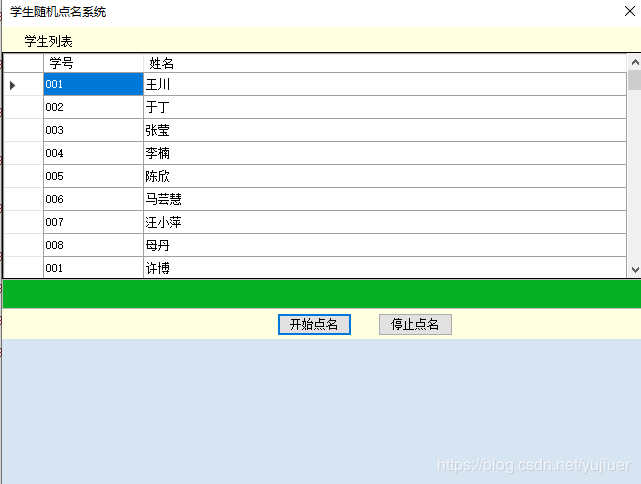Open the 学生列表 menu item
The image size is (641, 484).
pos(48,41)
